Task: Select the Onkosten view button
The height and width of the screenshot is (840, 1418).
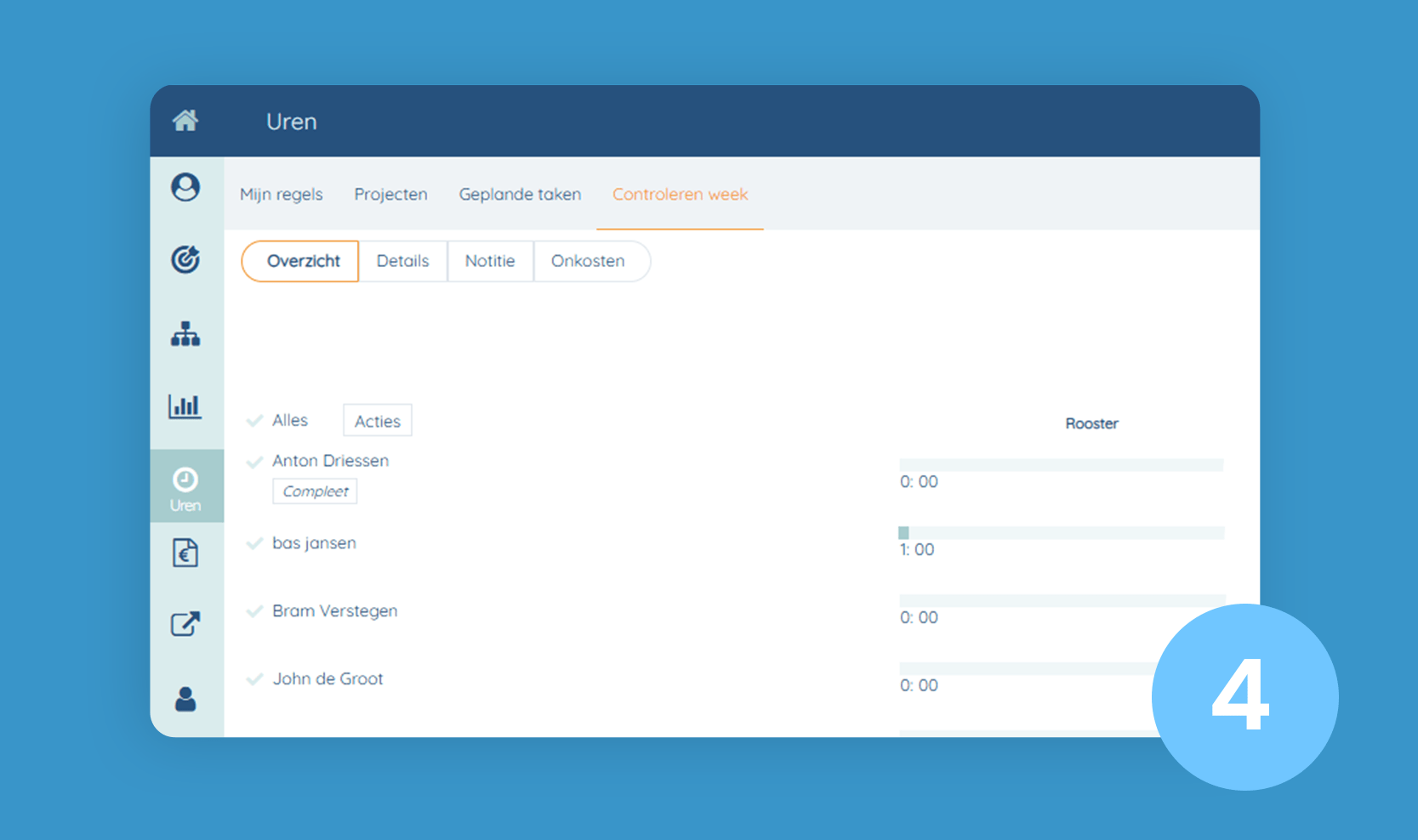Action: 588,261
